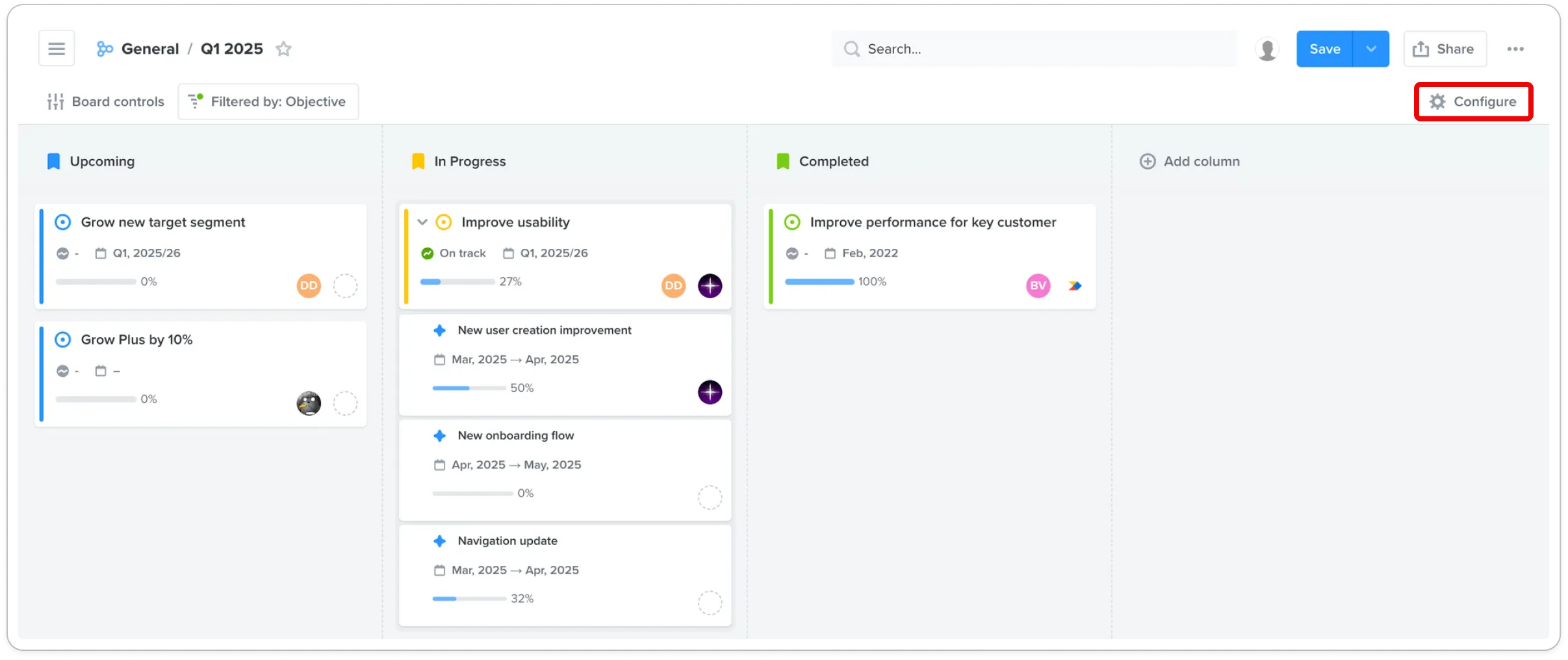Click On track status on Improve usability

(x=454, y=253)
